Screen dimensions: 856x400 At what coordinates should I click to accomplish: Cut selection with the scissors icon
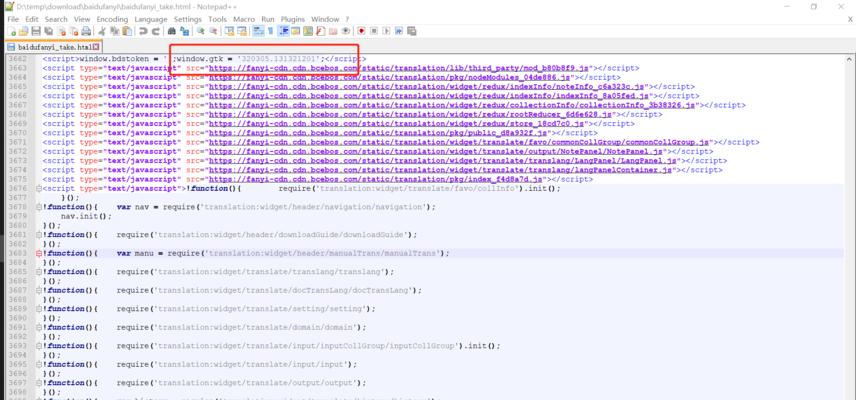102,31
